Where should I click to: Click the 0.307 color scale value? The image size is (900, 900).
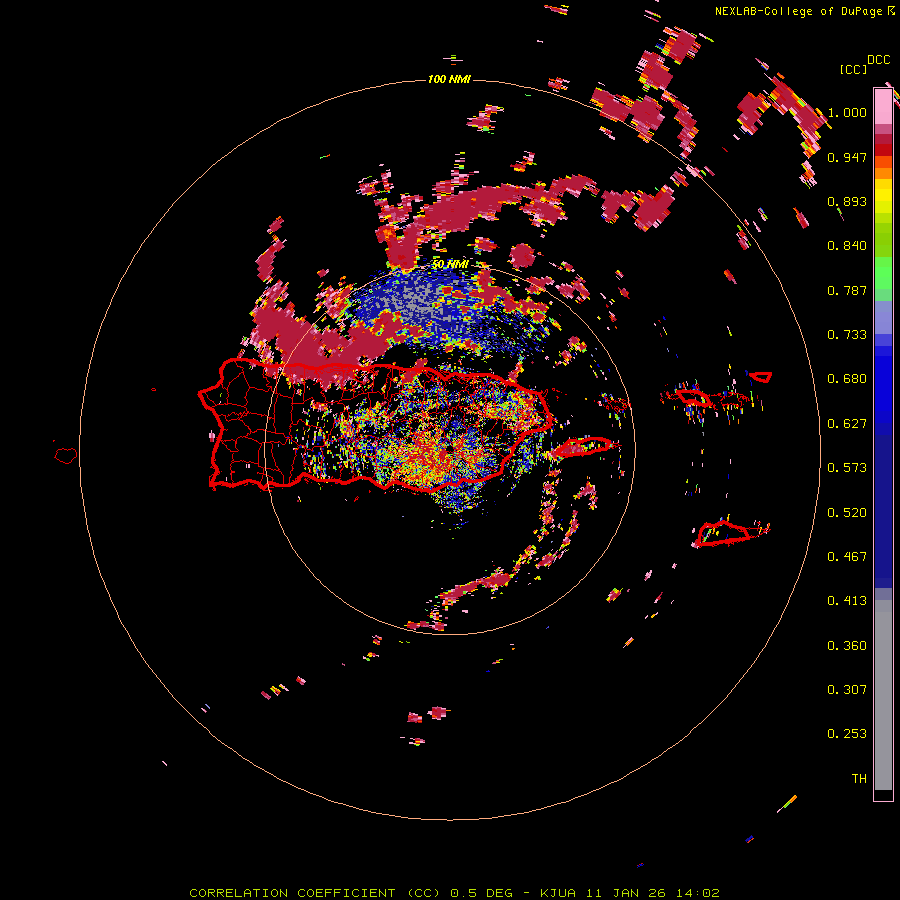point(847,690)
